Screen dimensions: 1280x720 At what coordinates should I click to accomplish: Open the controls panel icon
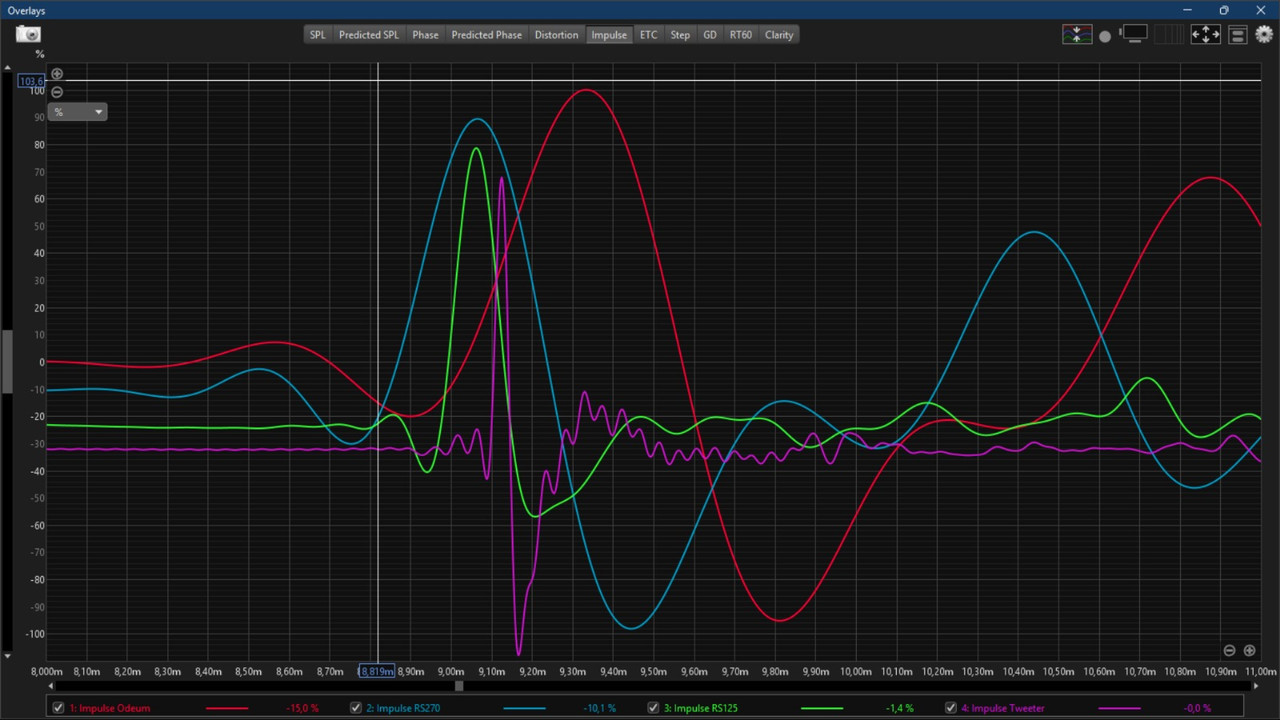click(1237, 35)
